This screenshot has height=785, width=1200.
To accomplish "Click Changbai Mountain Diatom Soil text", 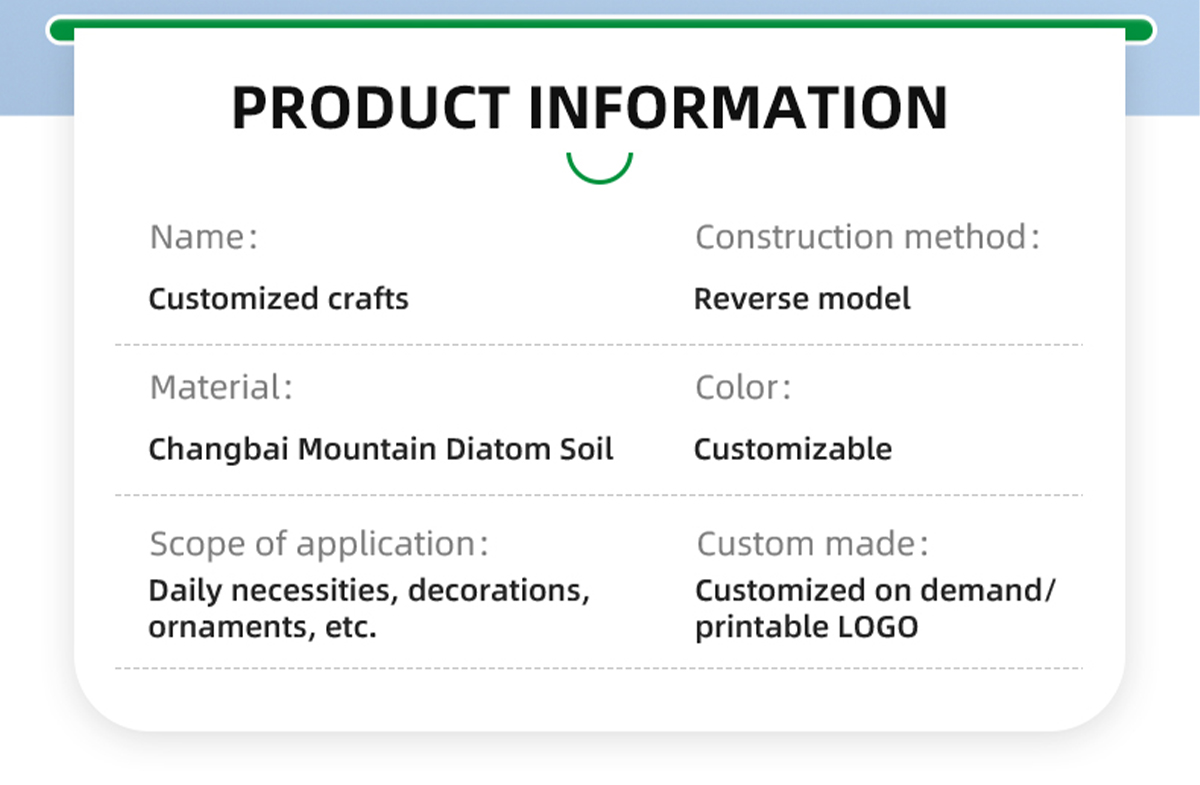I will 381,449.
